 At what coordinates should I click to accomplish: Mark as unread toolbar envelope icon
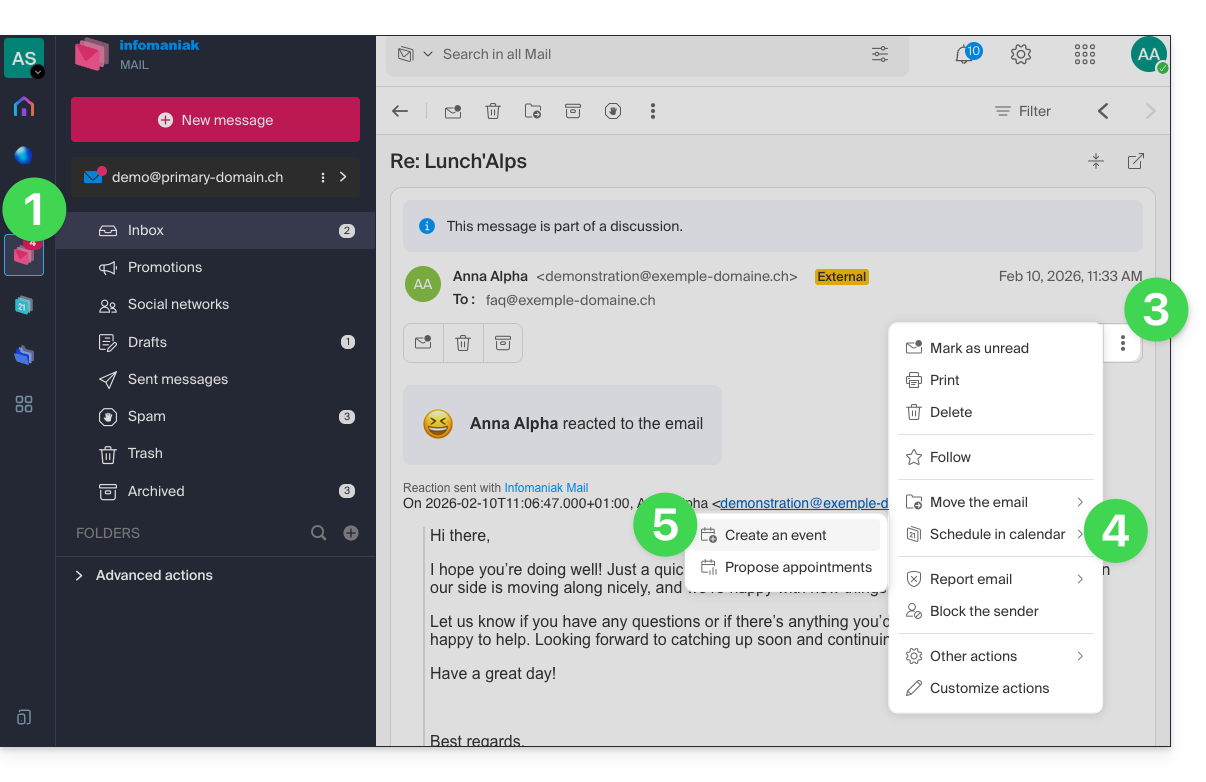(453, 111)
